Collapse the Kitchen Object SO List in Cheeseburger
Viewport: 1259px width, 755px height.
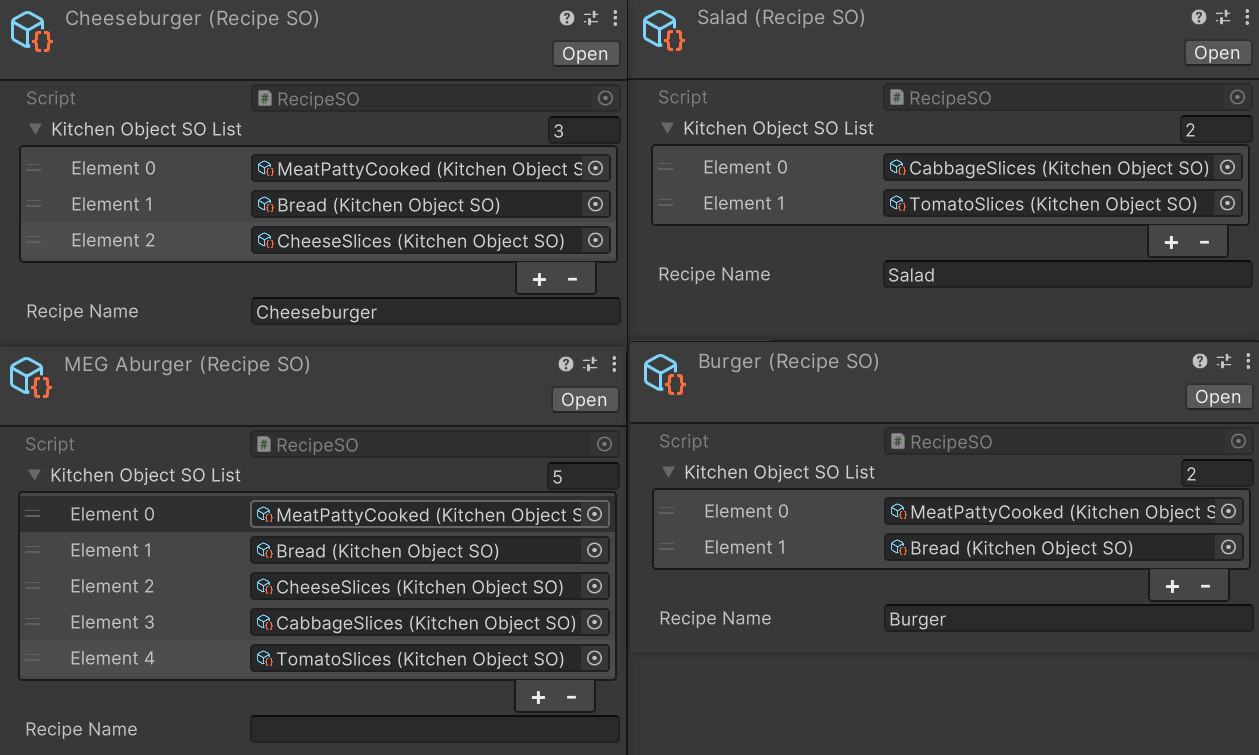(x=36, y=129)
